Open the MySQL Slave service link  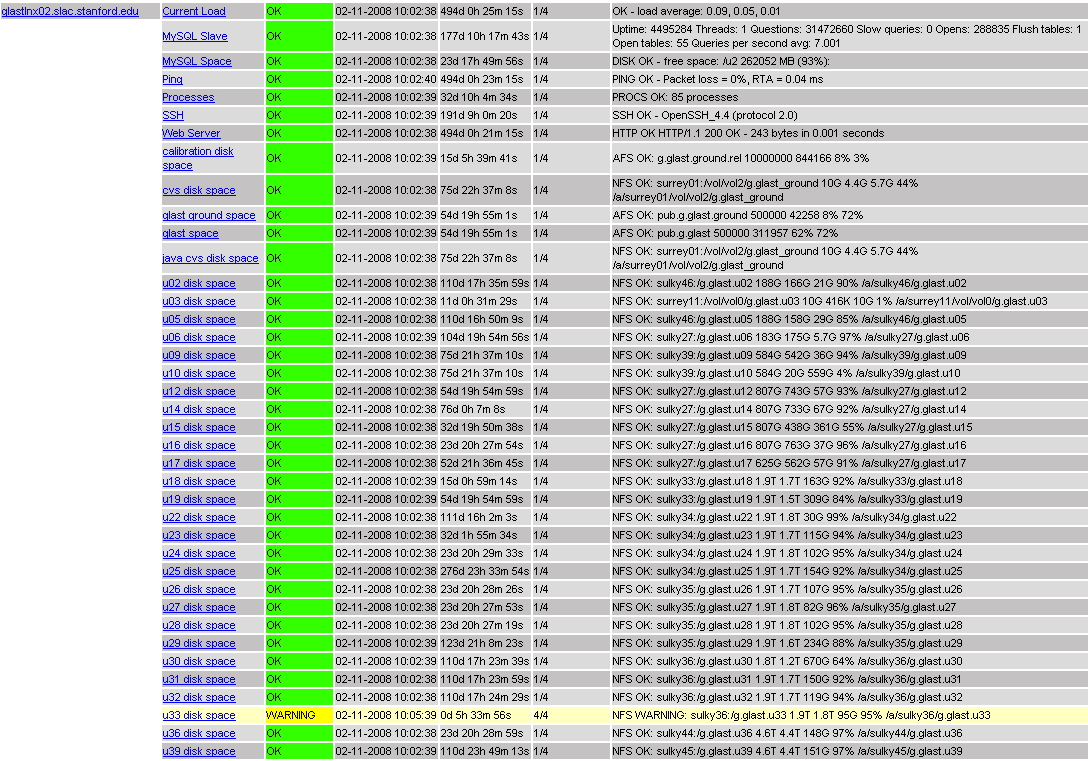point(195,36)
